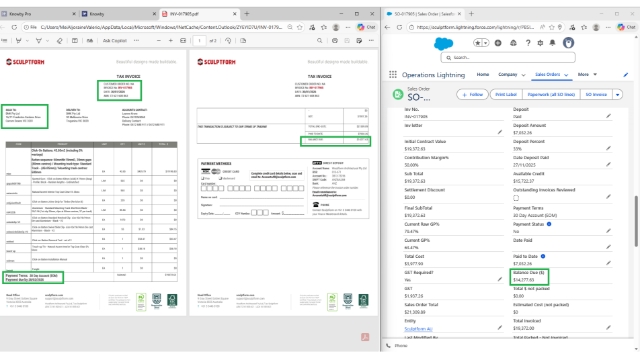Open the Paid to Date info icon

pos(543,256)
